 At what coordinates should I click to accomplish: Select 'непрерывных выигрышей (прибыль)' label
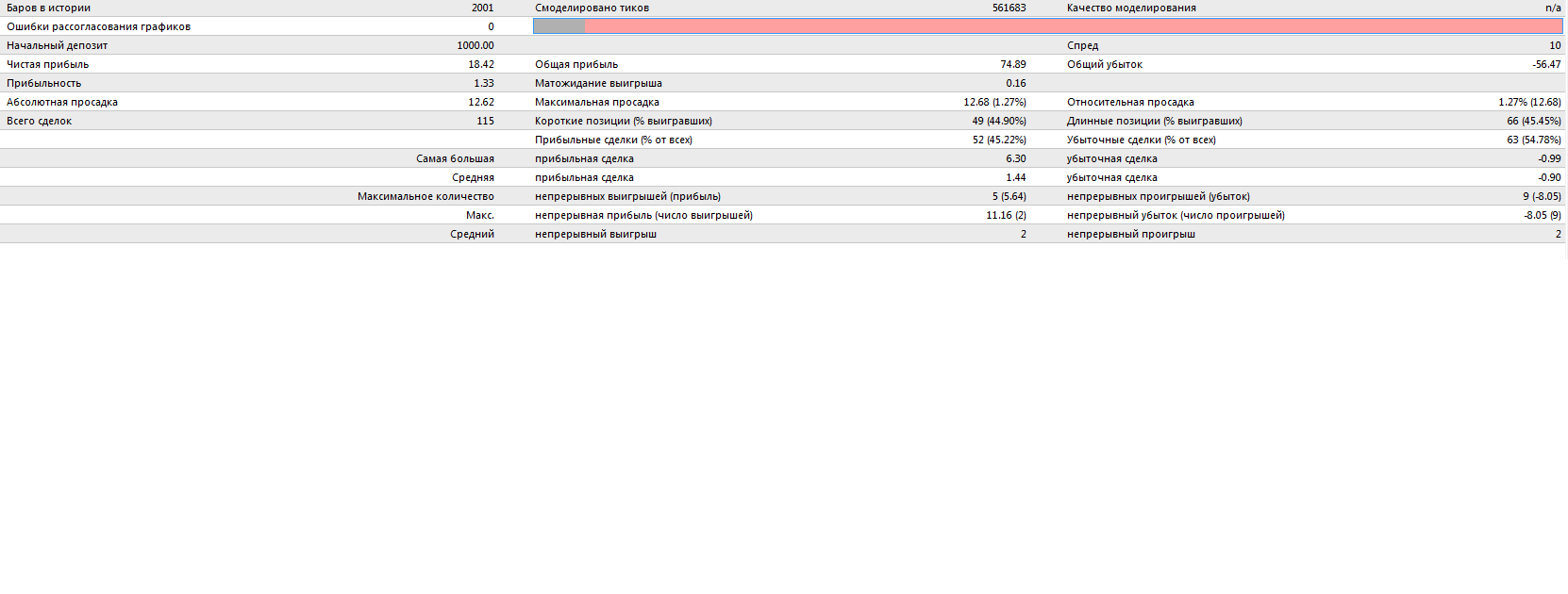pyautogui.click(x=627, y=196)
